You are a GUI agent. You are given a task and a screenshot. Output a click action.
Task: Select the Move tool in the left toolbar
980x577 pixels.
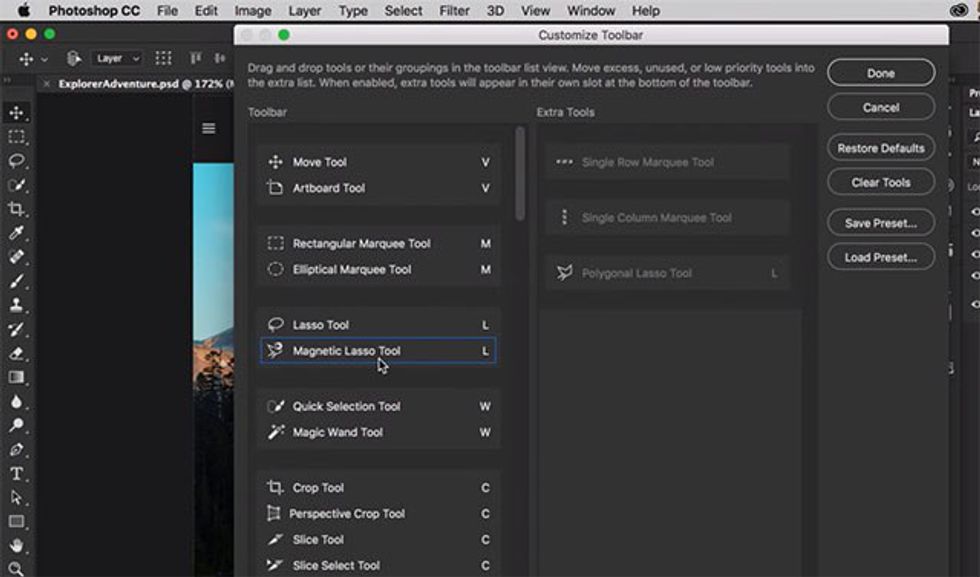click(16, 113)
